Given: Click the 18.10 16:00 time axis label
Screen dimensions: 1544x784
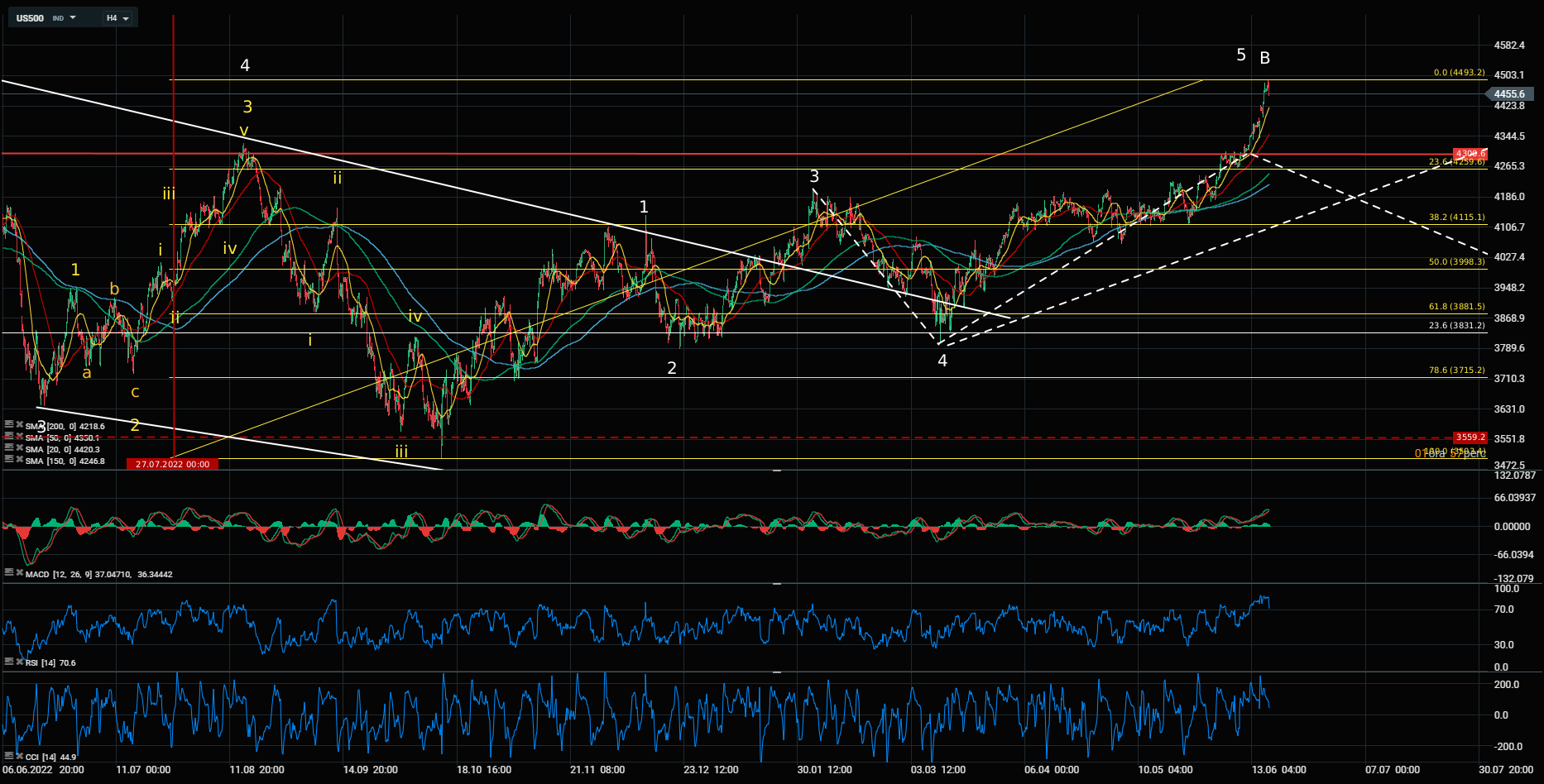Looking at the screenshot, I should pos(484,770).
